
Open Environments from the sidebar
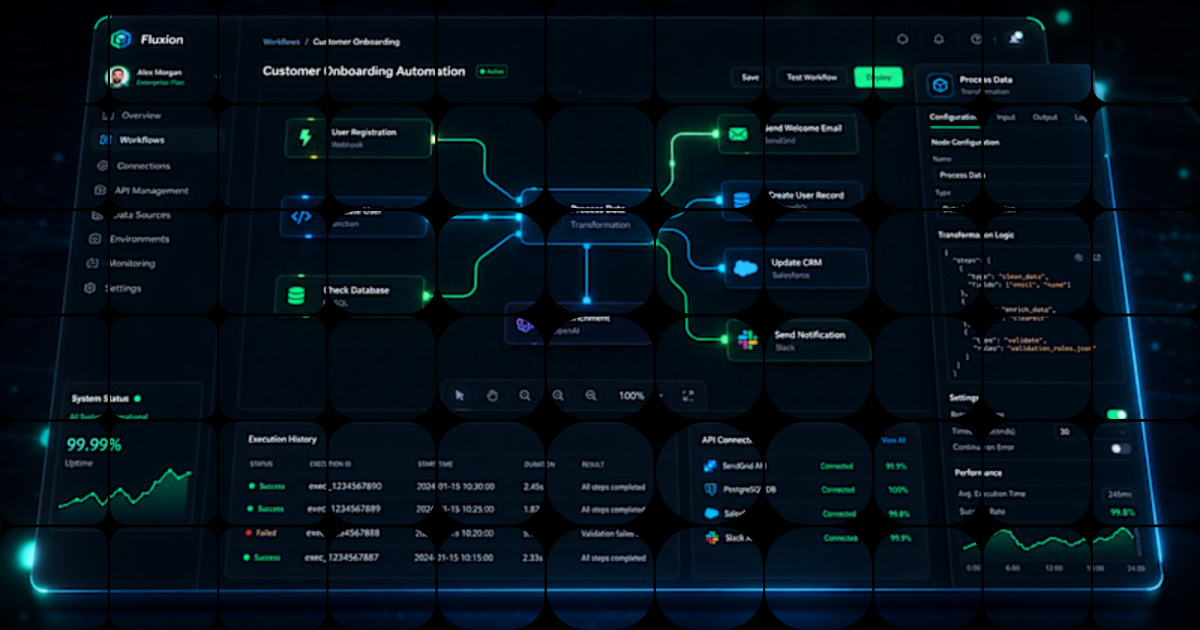click(139, 239)
